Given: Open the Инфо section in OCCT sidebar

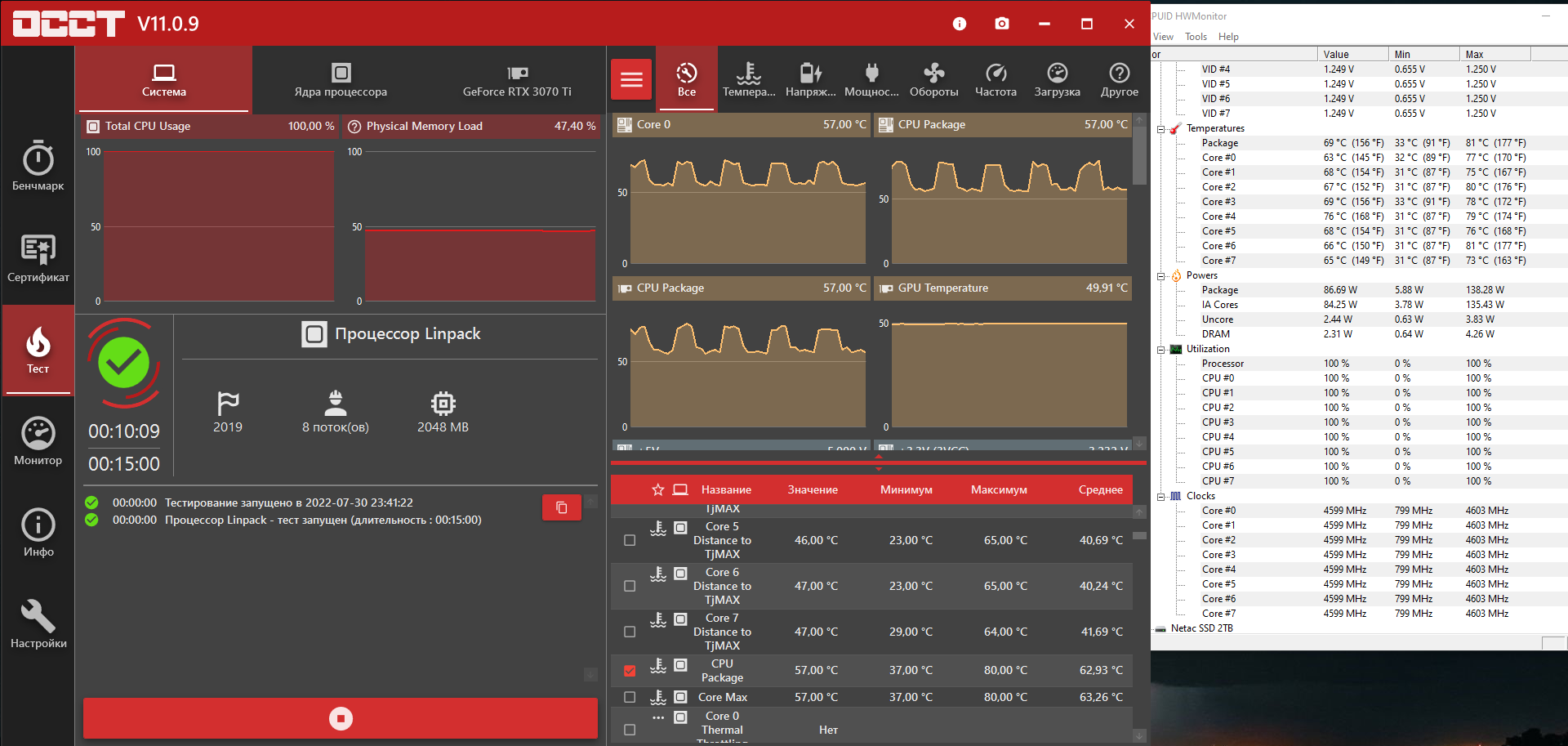Looking at the screenshot, I should click(38, 533).
